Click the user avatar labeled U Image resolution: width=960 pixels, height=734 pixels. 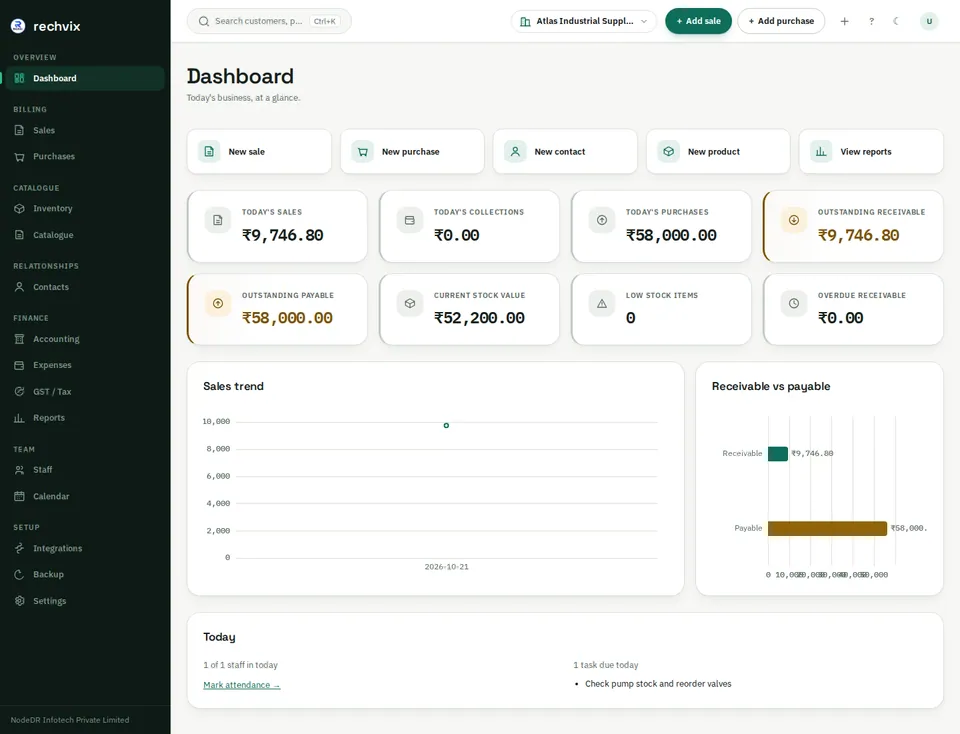point(929,21)
